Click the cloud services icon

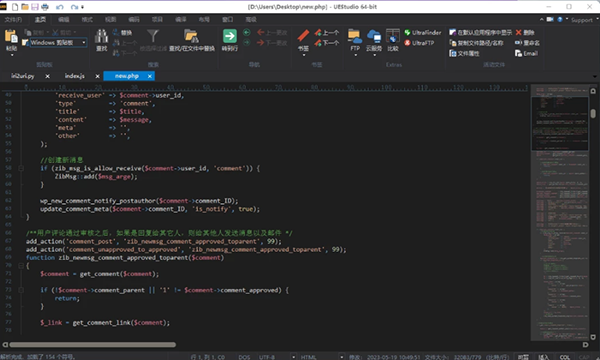[x=374, y=36]
